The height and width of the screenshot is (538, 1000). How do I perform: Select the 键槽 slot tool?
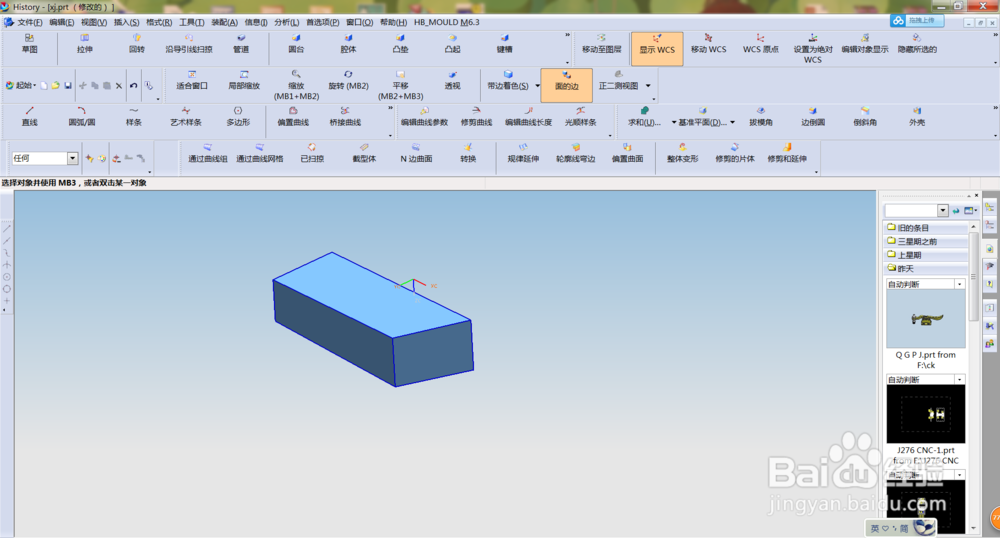pyautogui.click(x=504, y=44)
